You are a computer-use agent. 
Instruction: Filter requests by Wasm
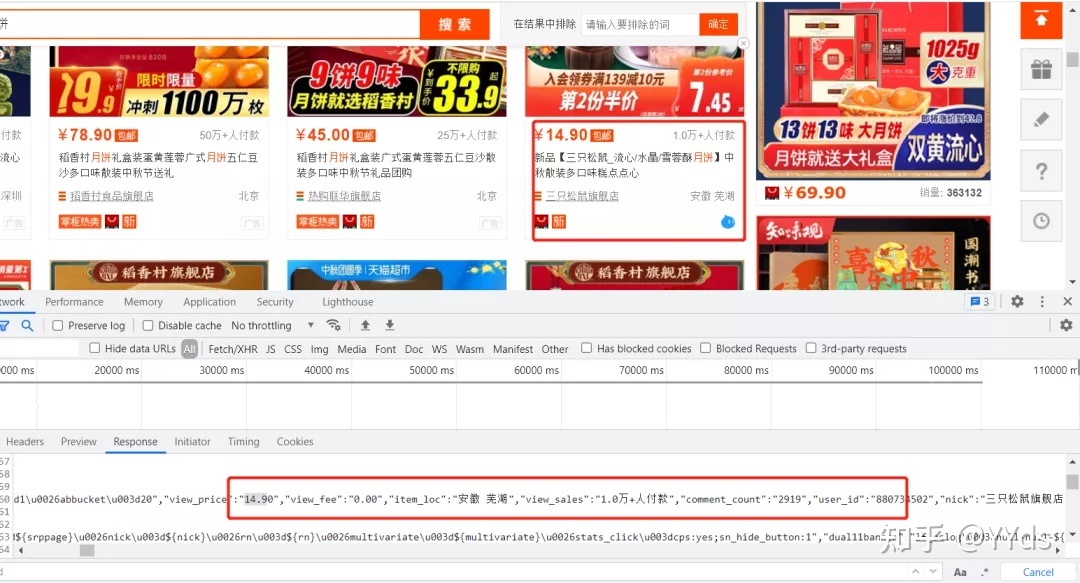coord(470,349)
